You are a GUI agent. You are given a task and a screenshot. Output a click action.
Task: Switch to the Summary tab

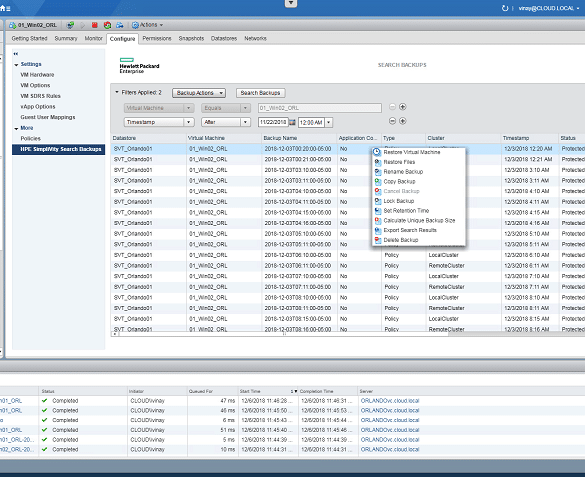click(66, 38)
